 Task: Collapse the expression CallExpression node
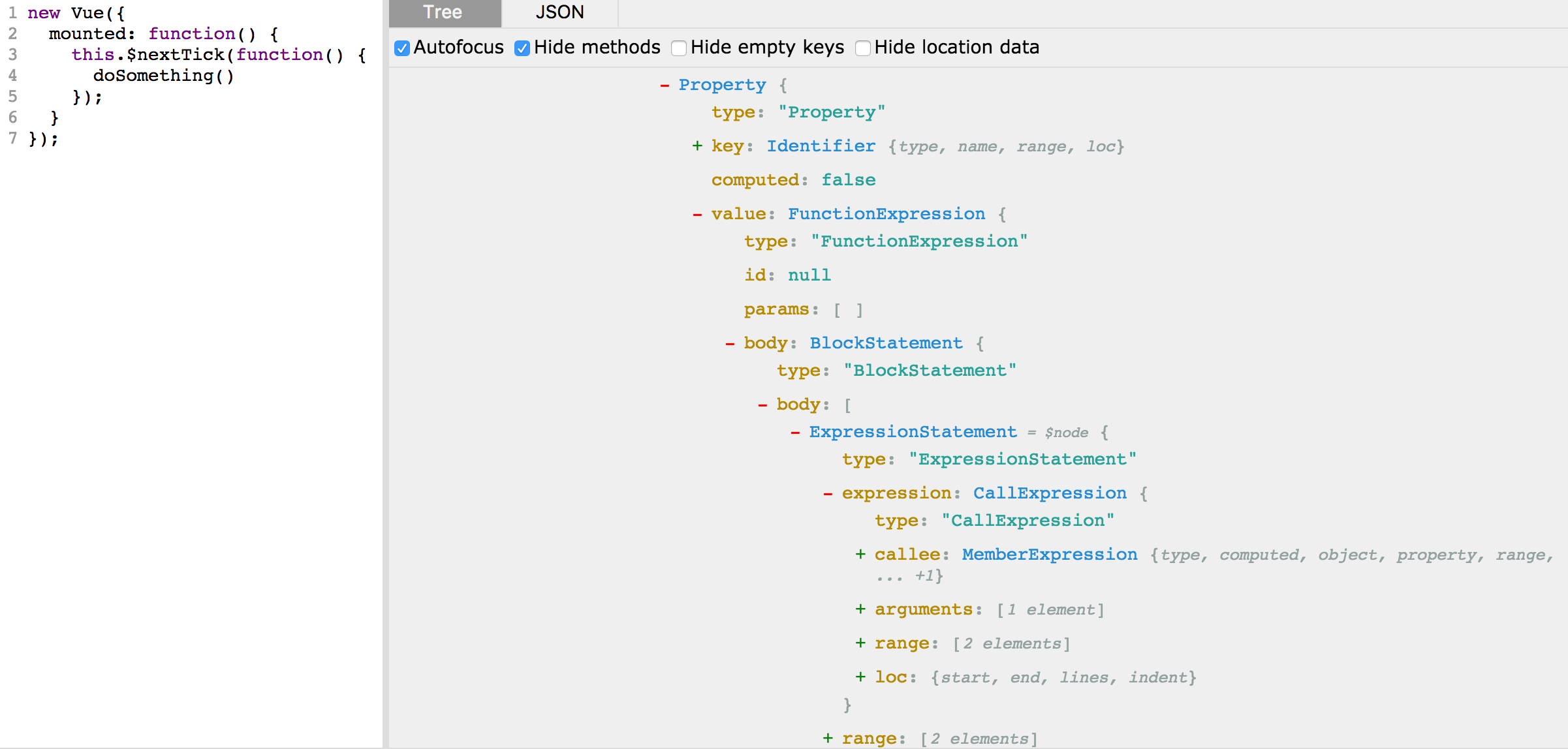(x=828, y=493)
